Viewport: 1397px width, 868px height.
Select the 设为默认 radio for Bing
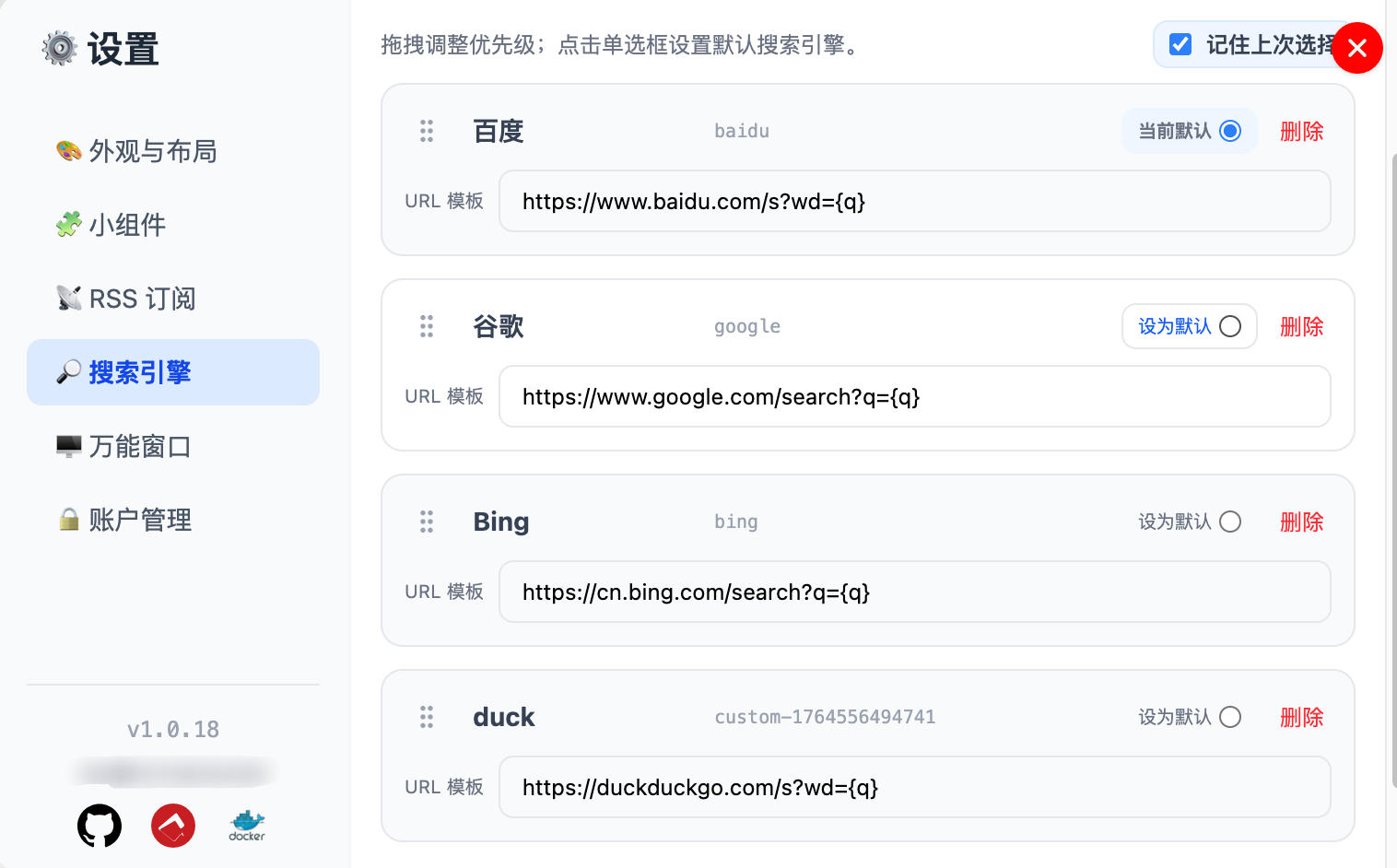click(1229, 522)
